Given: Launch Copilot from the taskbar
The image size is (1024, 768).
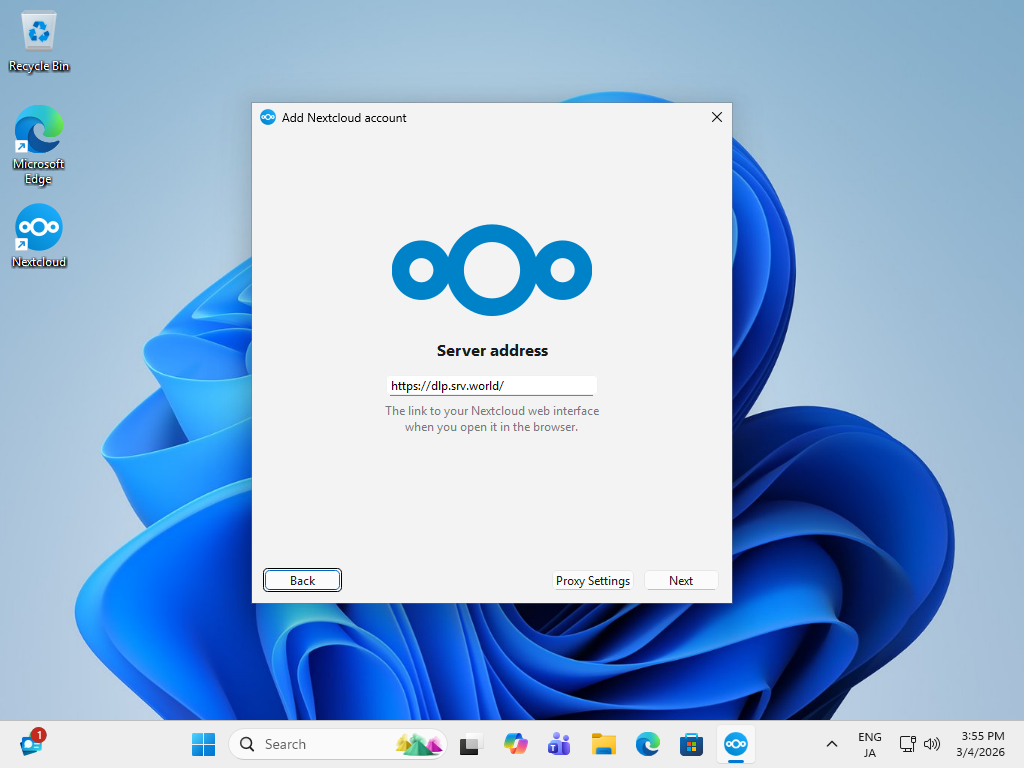Looking at the screenshot, I should point(515,744).
